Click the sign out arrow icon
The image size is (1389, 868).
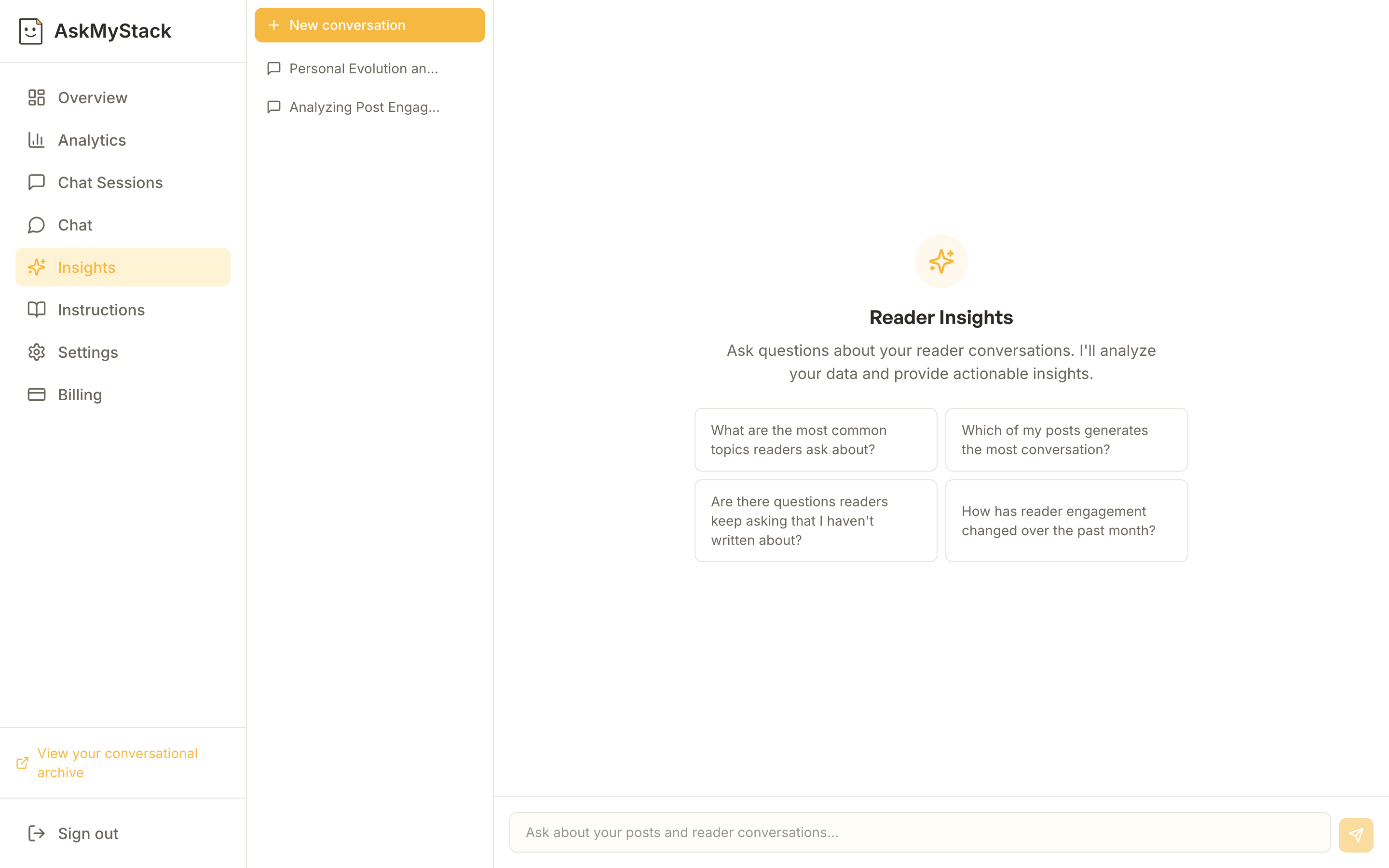click(x=36, y=833)
